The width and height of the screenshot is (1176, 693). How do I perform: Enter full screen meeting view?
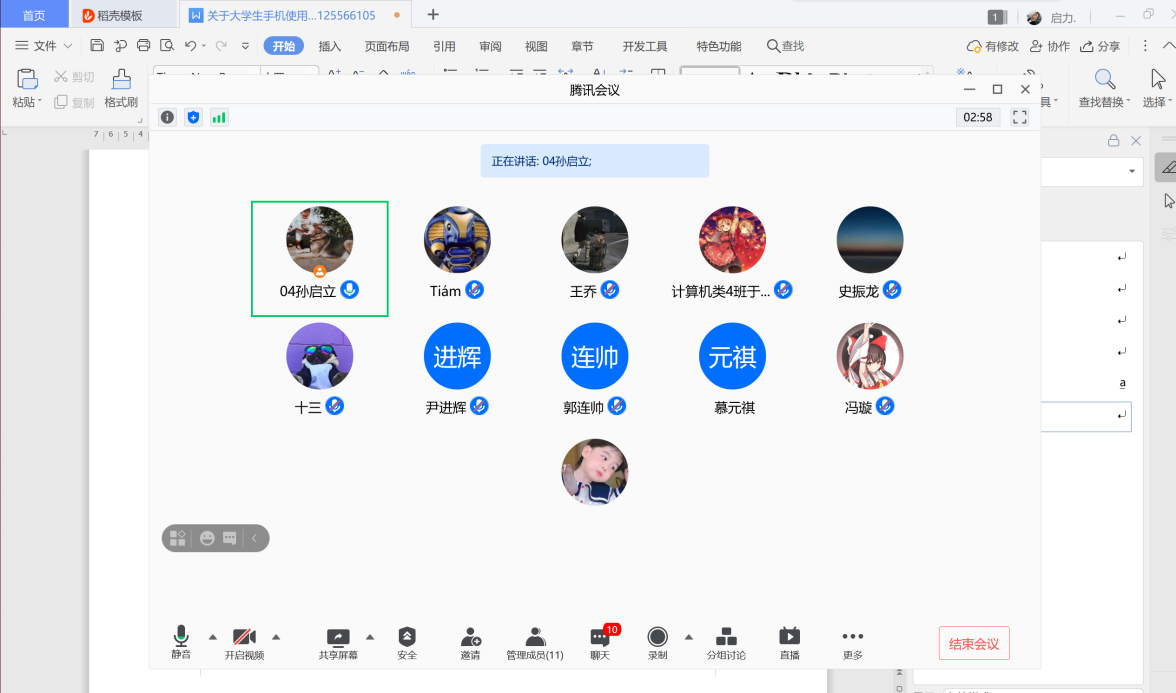1020,117
